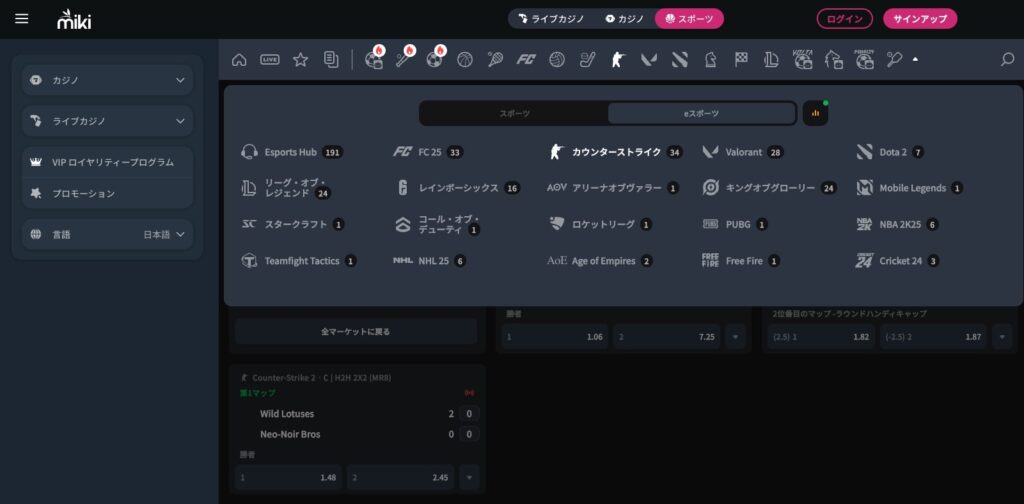
Task: Expand more markets arrow next to 1.87 odds
Action: coord(1002,337)
